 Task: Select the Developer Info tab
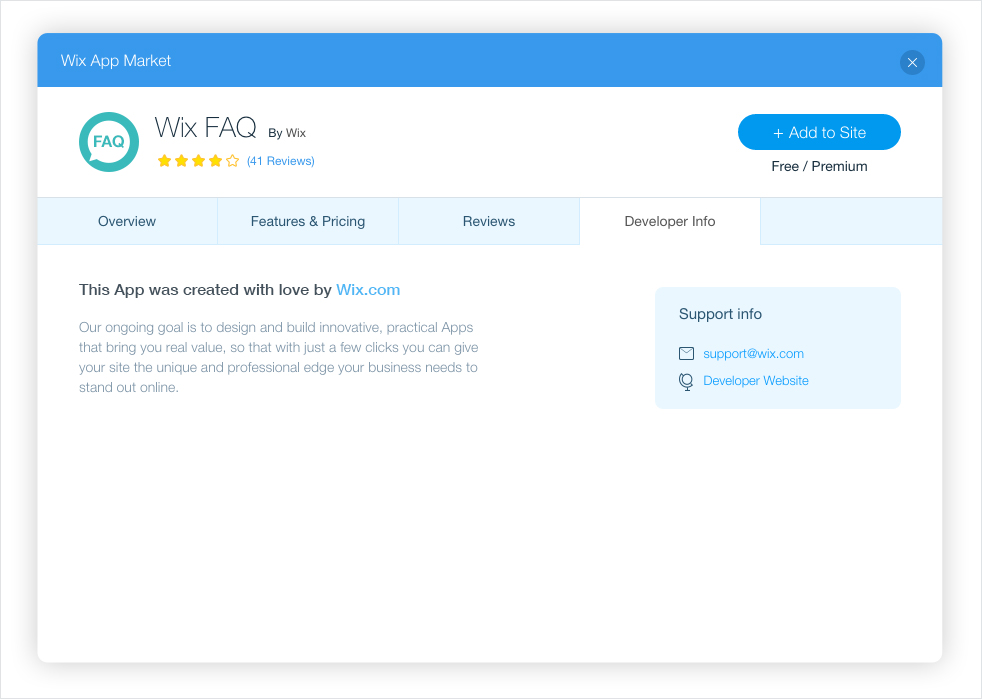coord(669,221)
